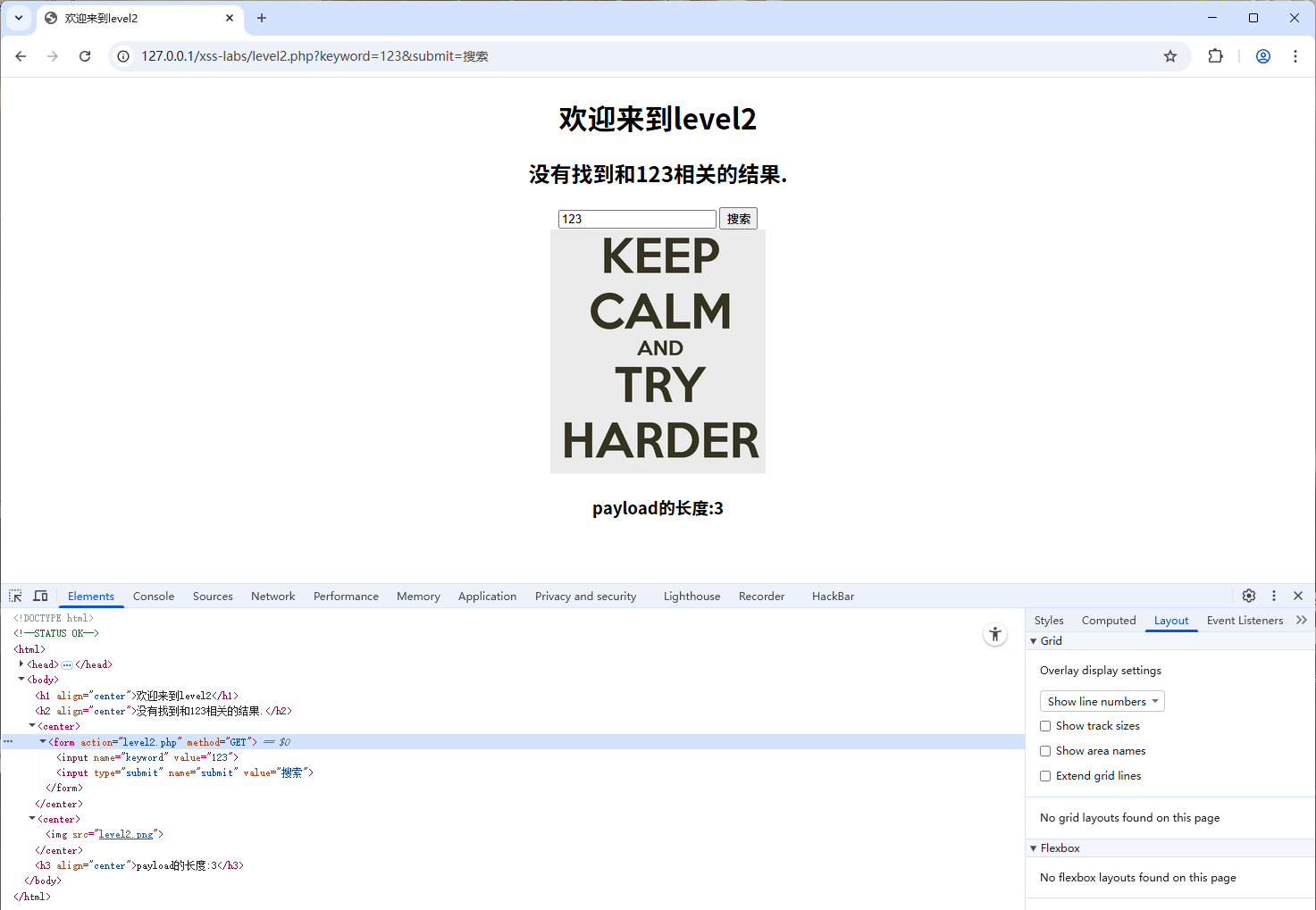Select the Layout sidebar tab

pyautogui.click(x=1171, y=621)
